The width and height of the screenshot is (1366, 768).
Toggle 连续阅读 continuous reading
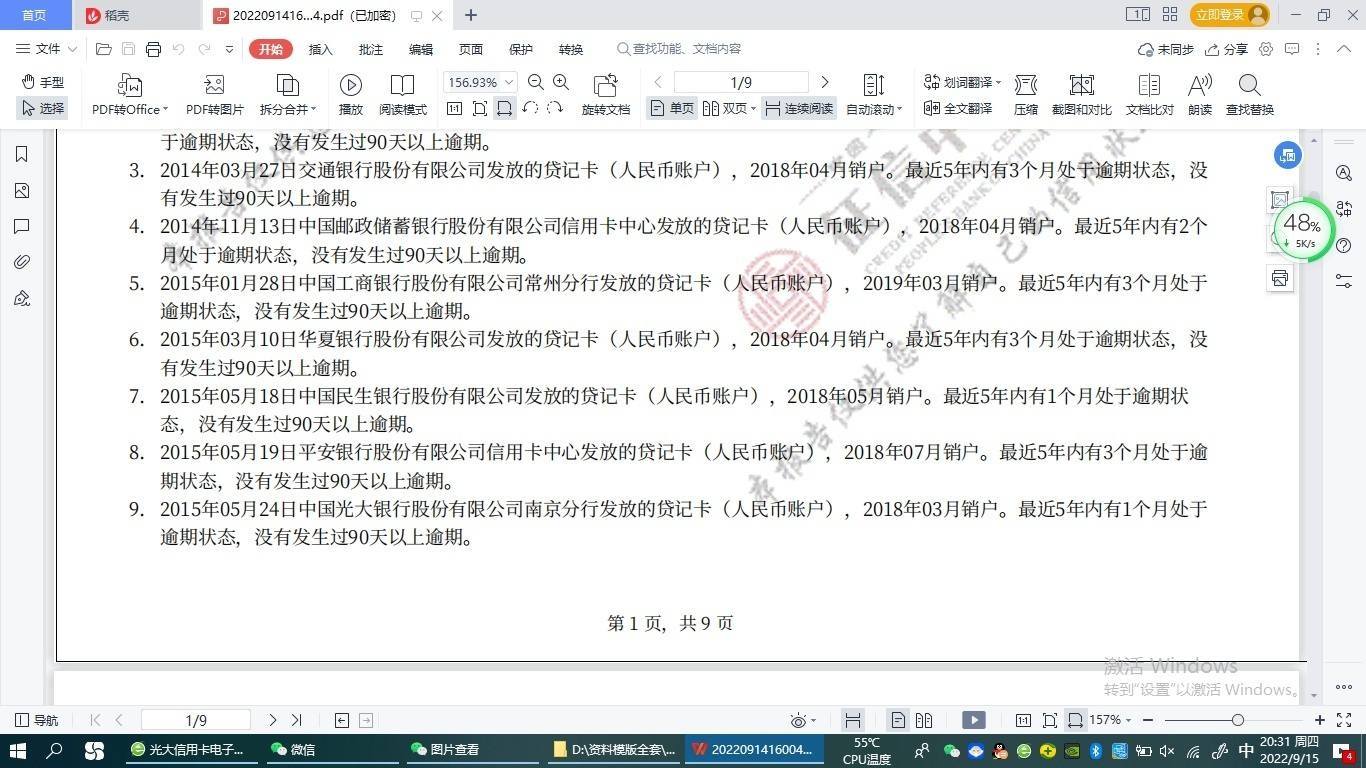tap(798, 108)
